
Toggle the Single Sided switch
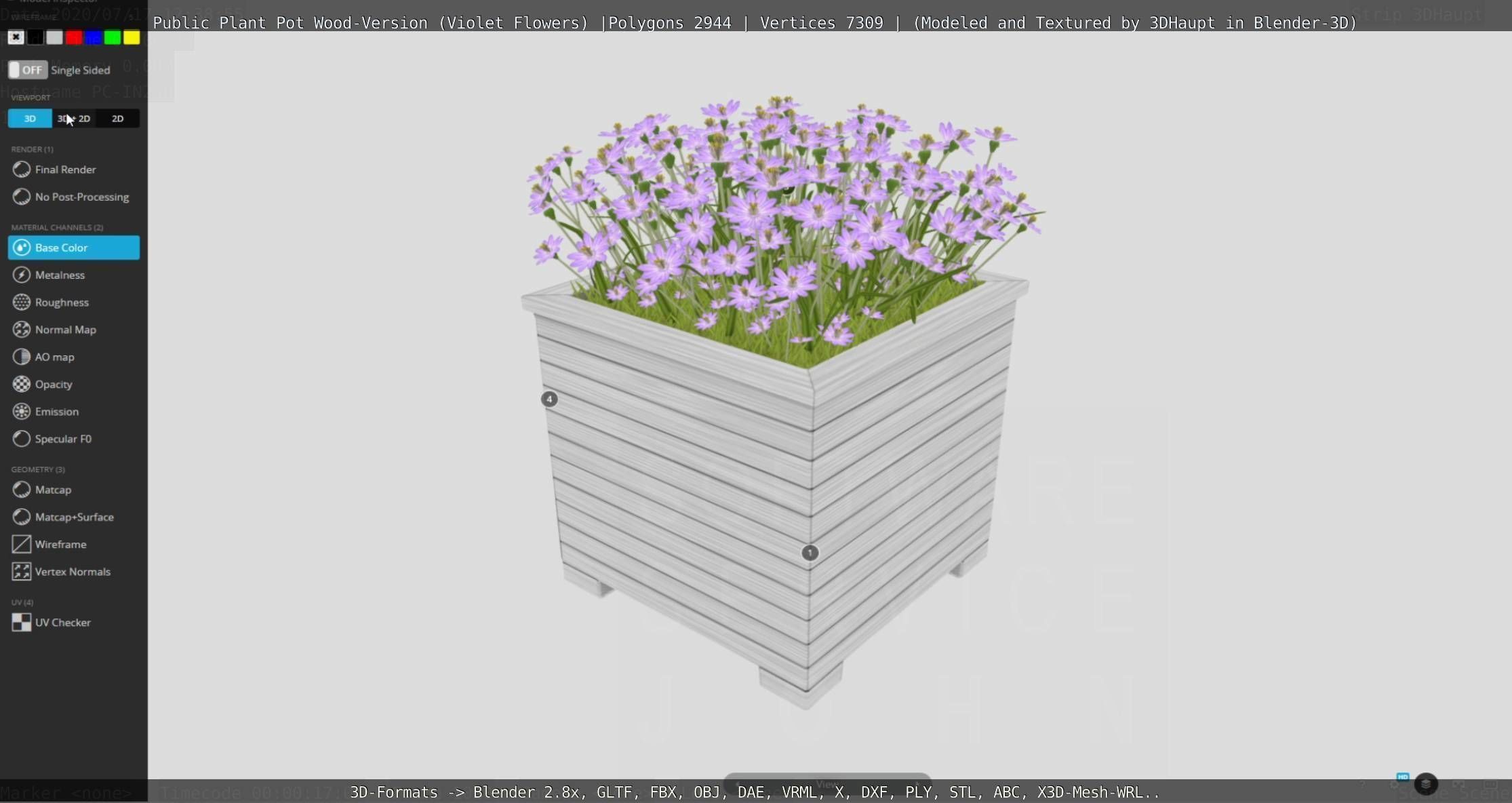pyautogui.click(x=27, y=70)
